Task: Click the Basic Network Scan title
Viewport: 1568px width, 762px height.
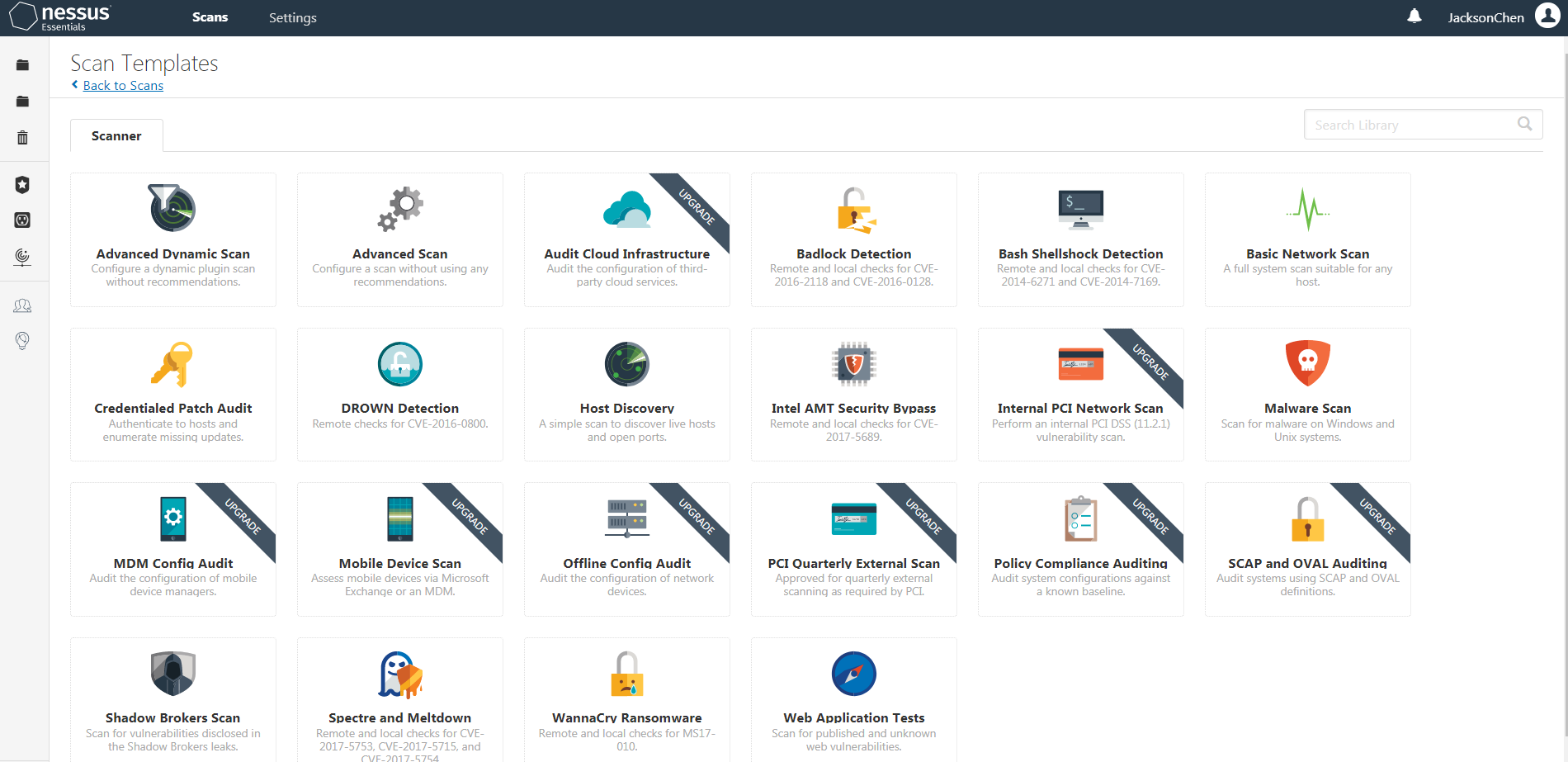Action: click(x=1308, y=254)
